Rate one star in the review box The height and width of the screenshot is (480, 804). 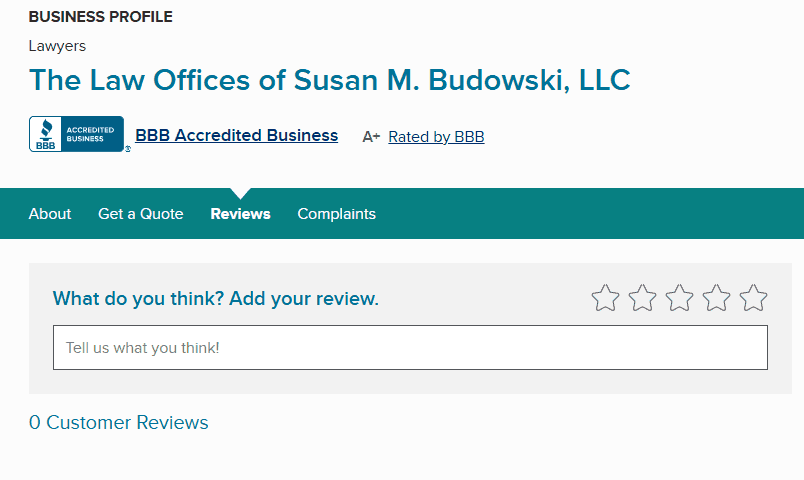(605, 298)
